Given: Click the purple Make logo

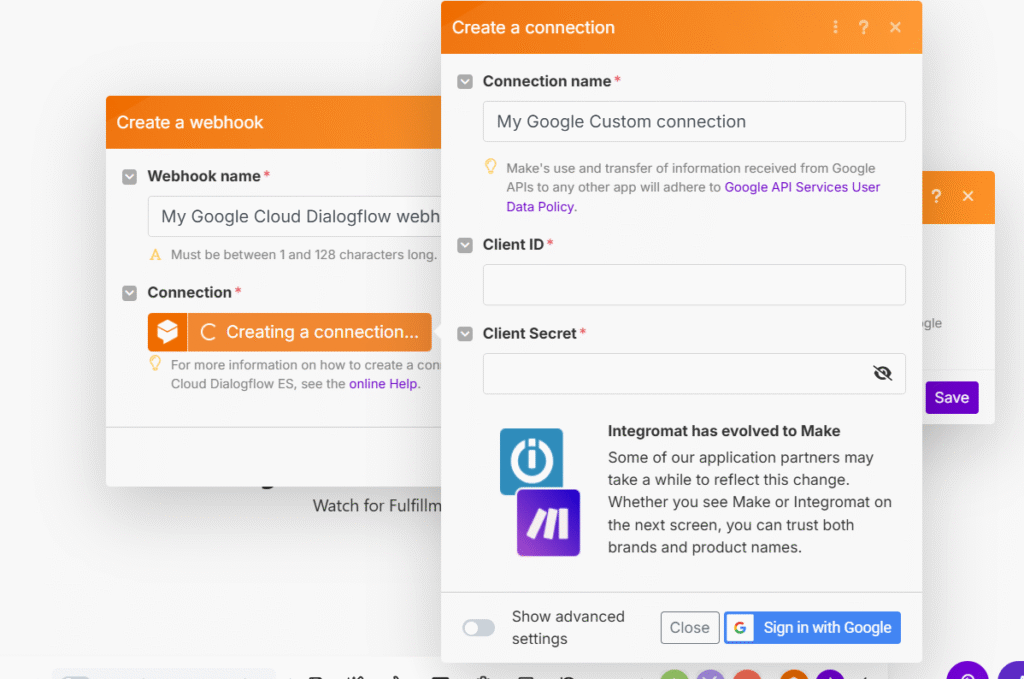Looking at the screenshot, I should [548, 522].
